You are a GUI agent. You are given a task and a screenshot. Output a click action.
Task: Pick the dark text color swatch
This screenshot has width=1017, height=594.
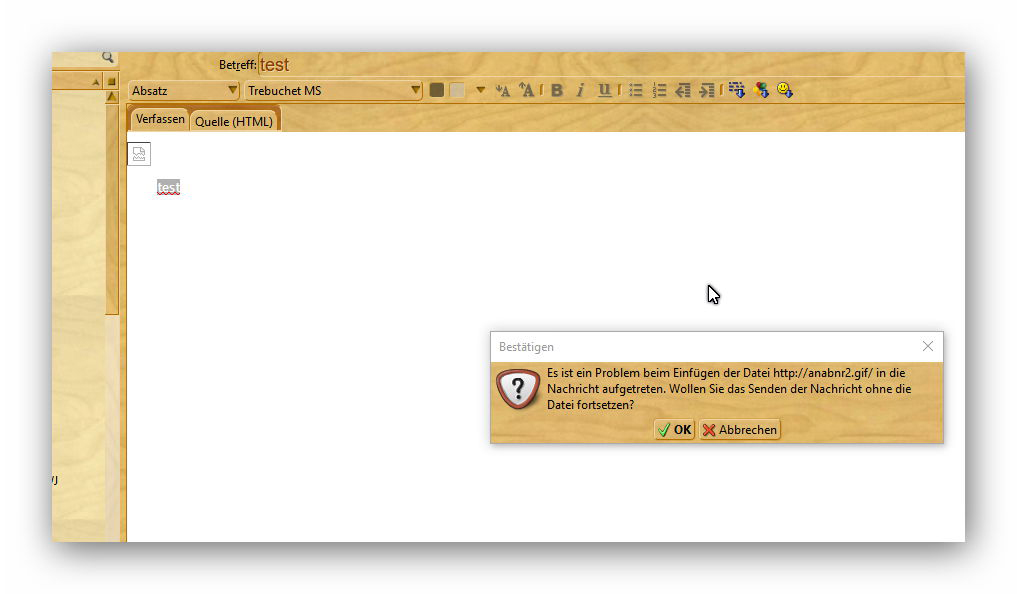coord(437,90)
